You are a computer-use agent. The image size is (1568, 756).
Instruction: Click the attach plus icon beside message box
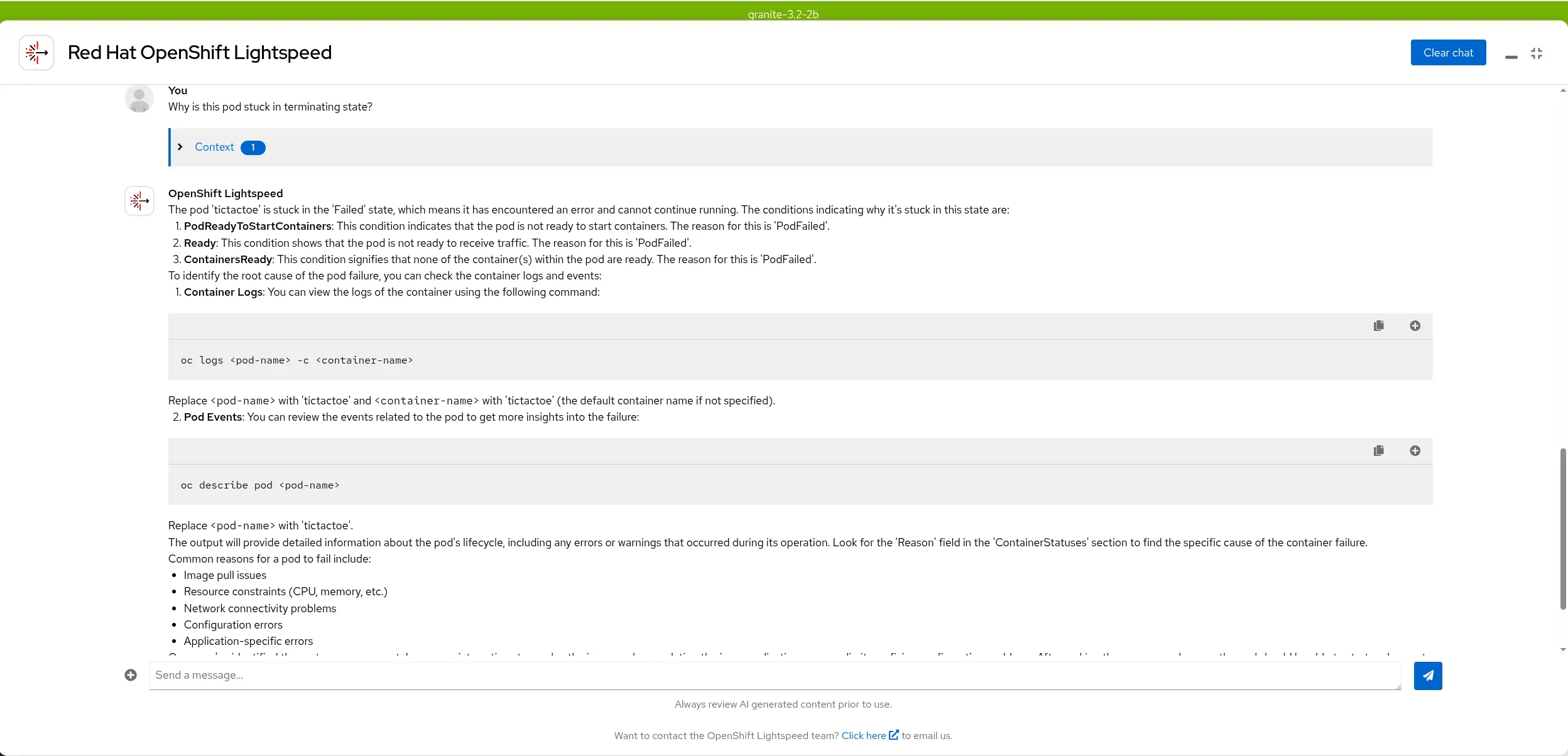pos(131,675)
